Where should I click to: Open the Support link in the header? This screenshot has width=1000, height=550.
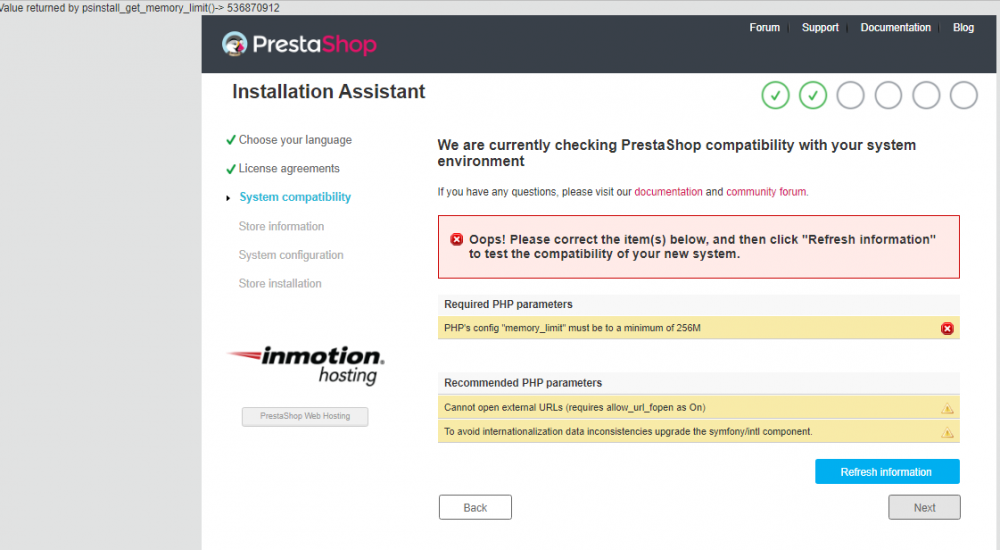coord(820,27)
